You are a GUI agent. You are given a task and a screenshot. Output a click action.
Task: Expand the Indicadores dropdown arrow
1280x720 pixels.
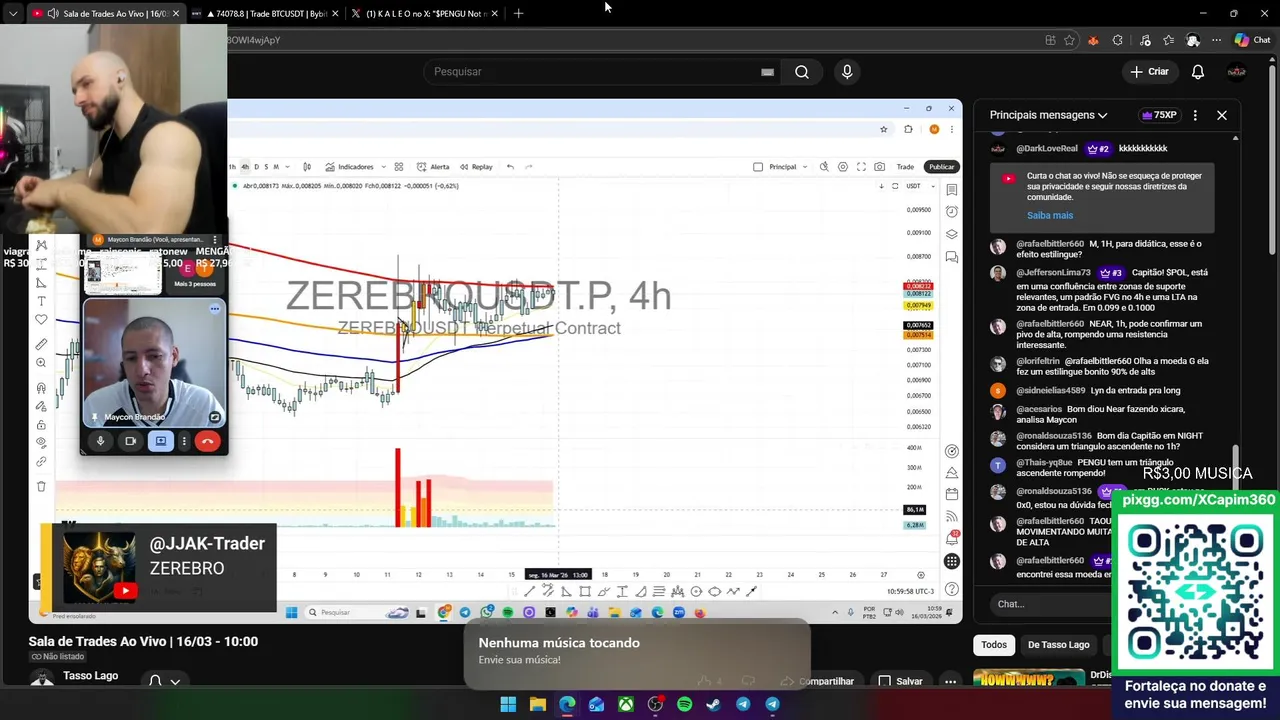pyautogui.click(x=383, y=167)
